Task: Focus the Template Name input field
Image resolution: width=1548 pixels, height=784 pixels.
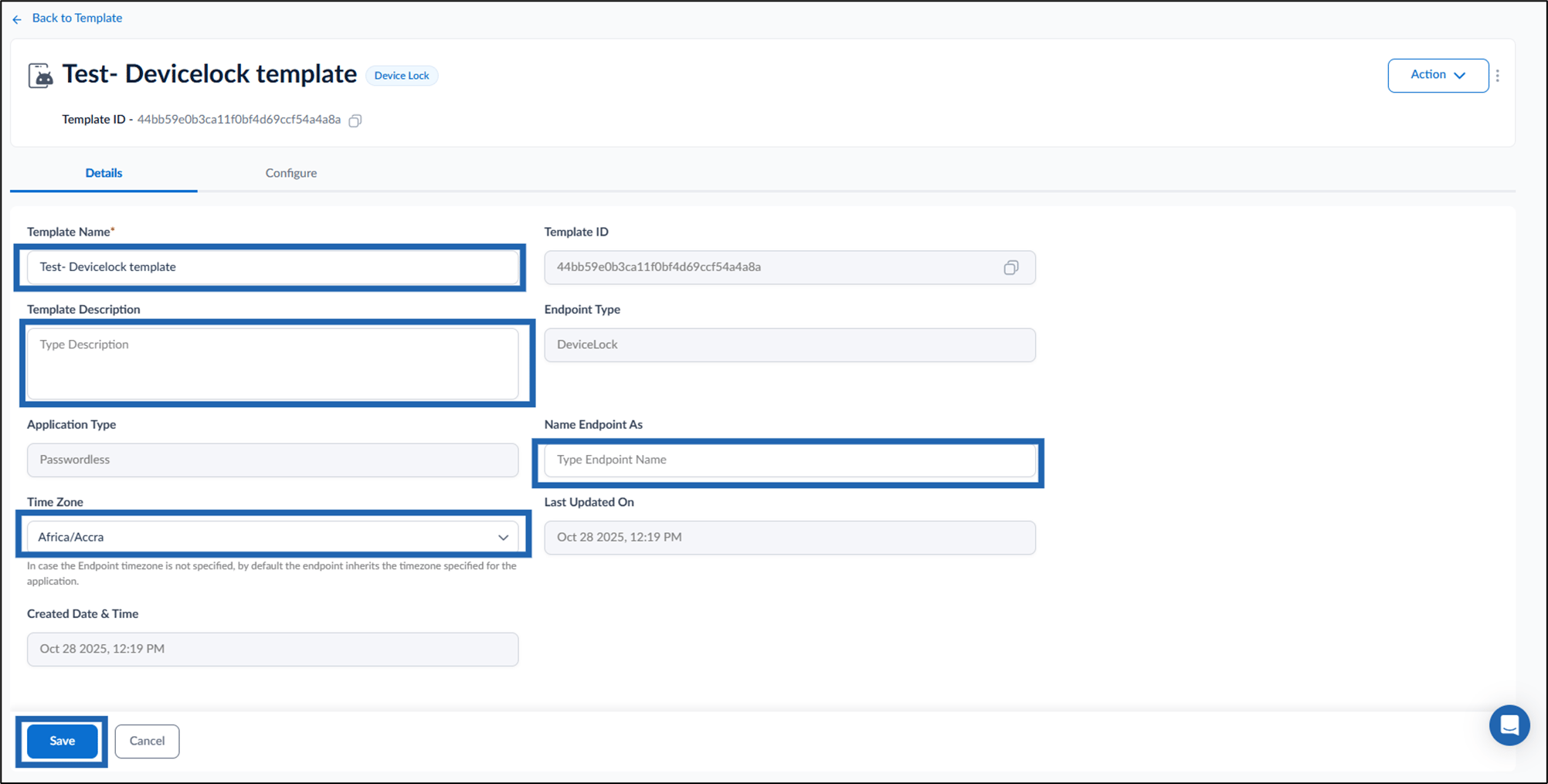Action: (x=273, y=267)
